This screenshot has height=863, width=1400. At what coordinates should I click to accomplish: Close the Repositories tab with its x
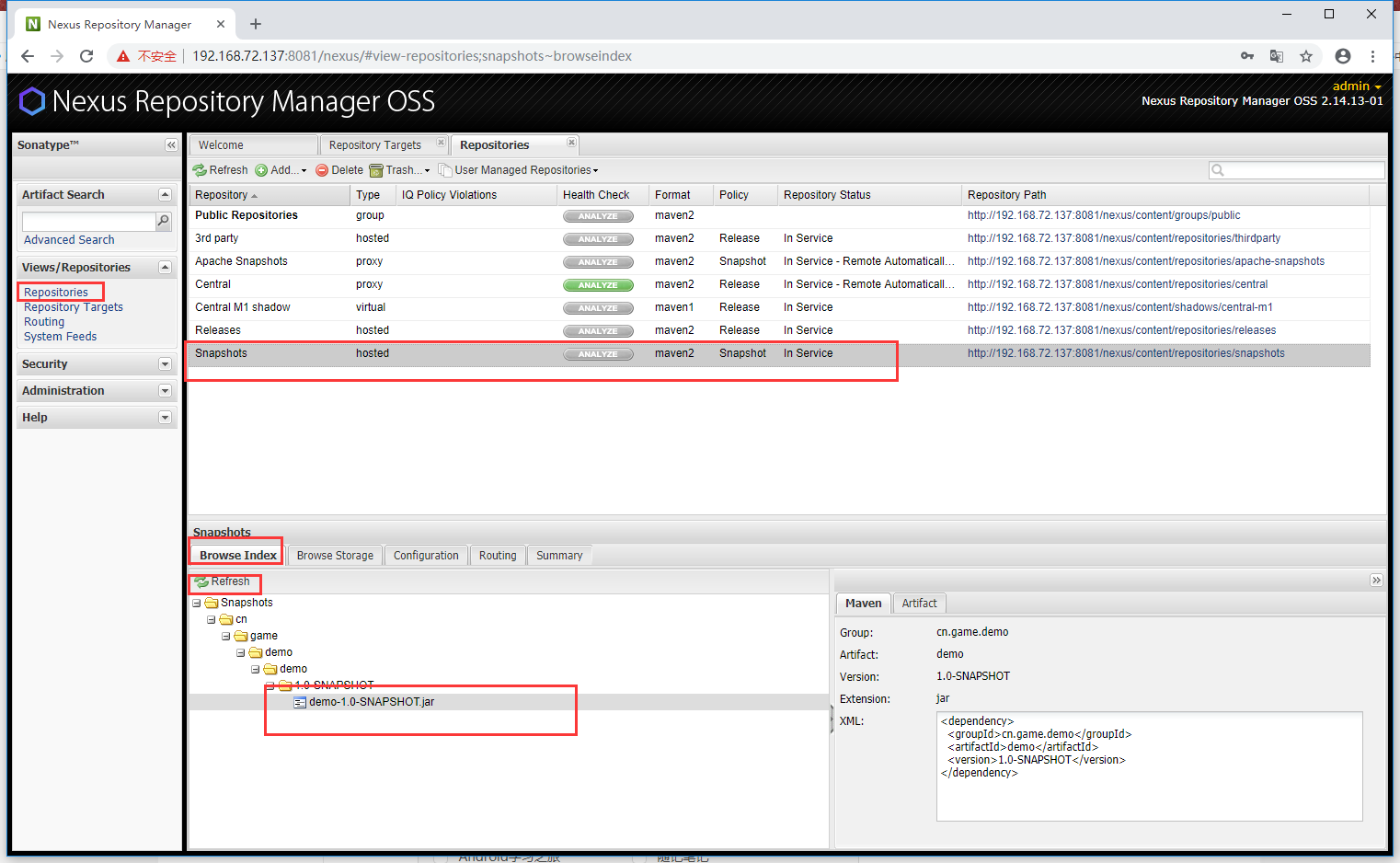(571, 143)
